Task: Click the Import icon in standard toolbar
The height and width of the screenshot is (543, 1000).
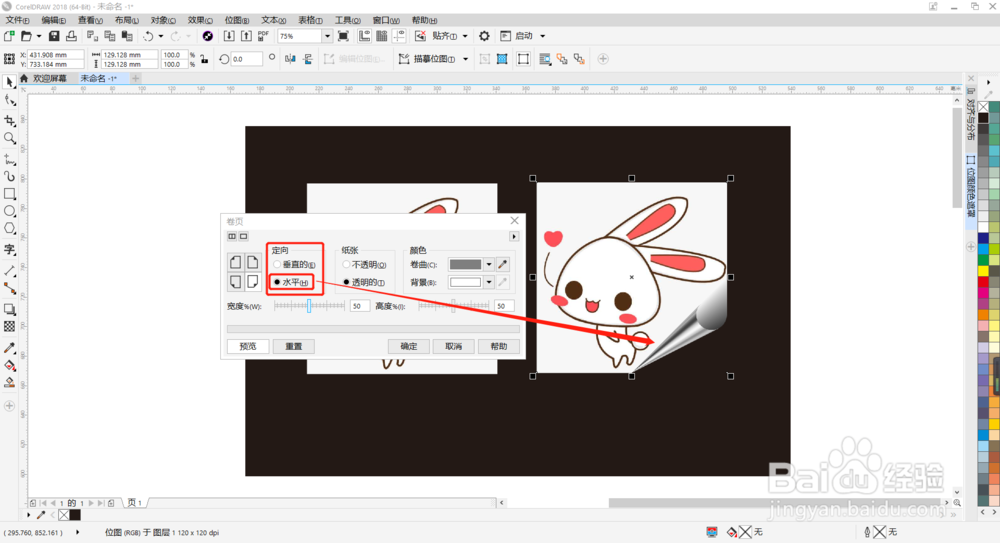Action: pos(229,36)
